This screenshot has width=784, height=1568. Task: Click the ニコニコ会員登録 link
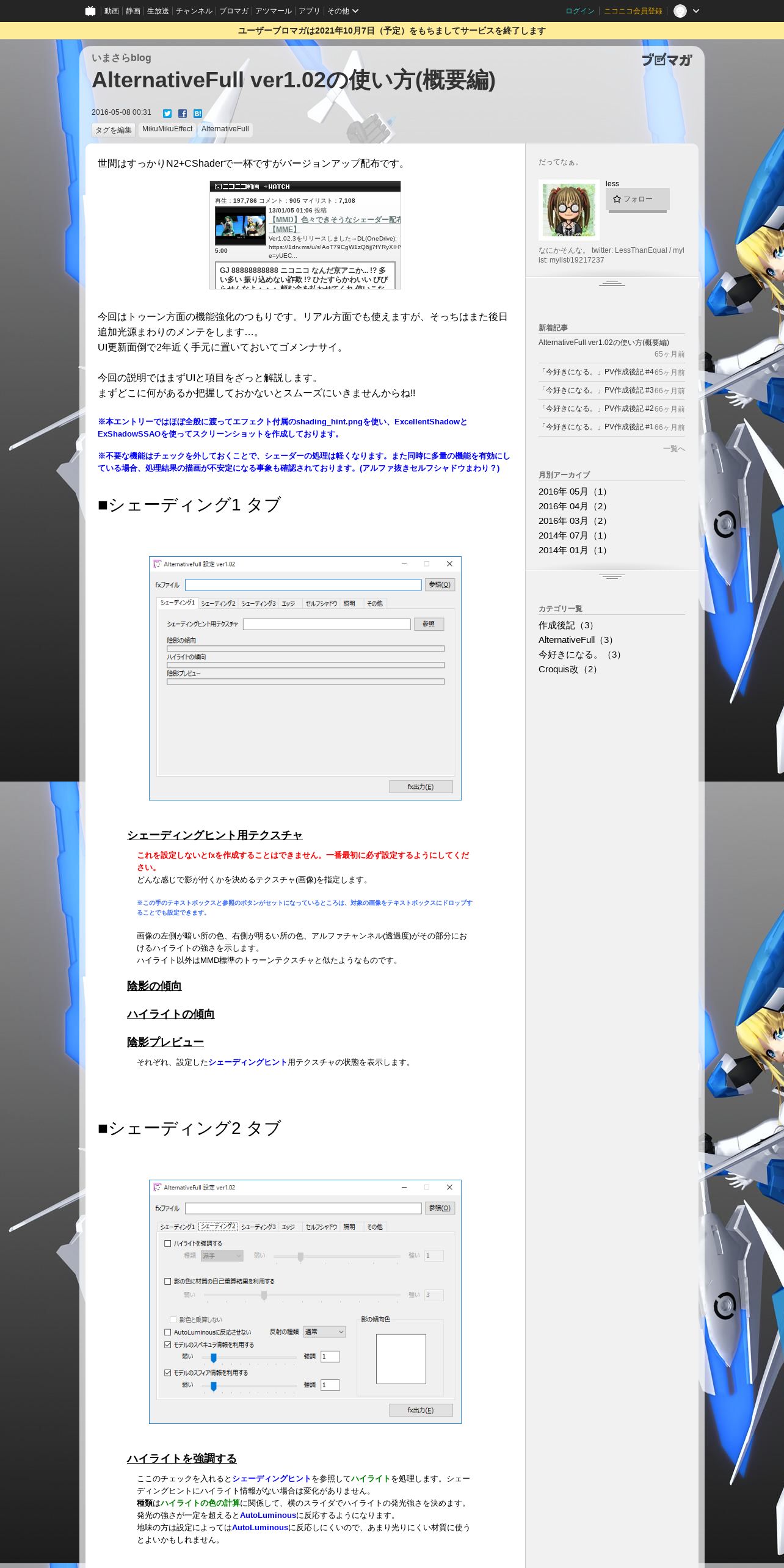click(633, 11)
